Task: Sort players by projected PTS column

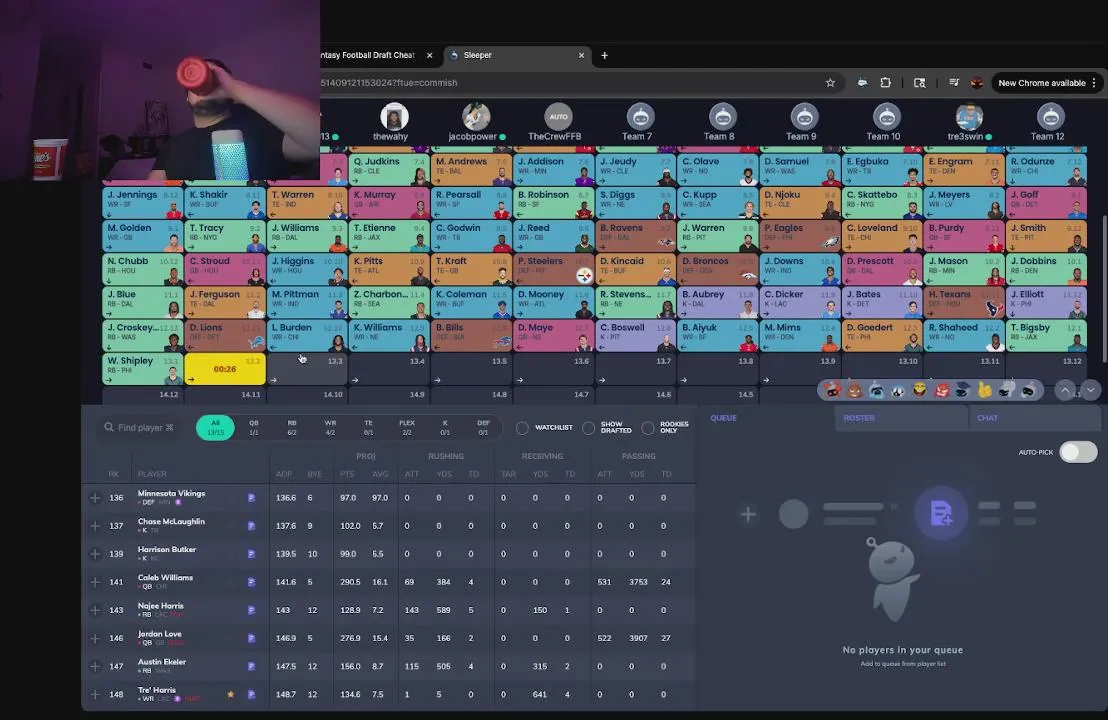Action: [347, 474]
